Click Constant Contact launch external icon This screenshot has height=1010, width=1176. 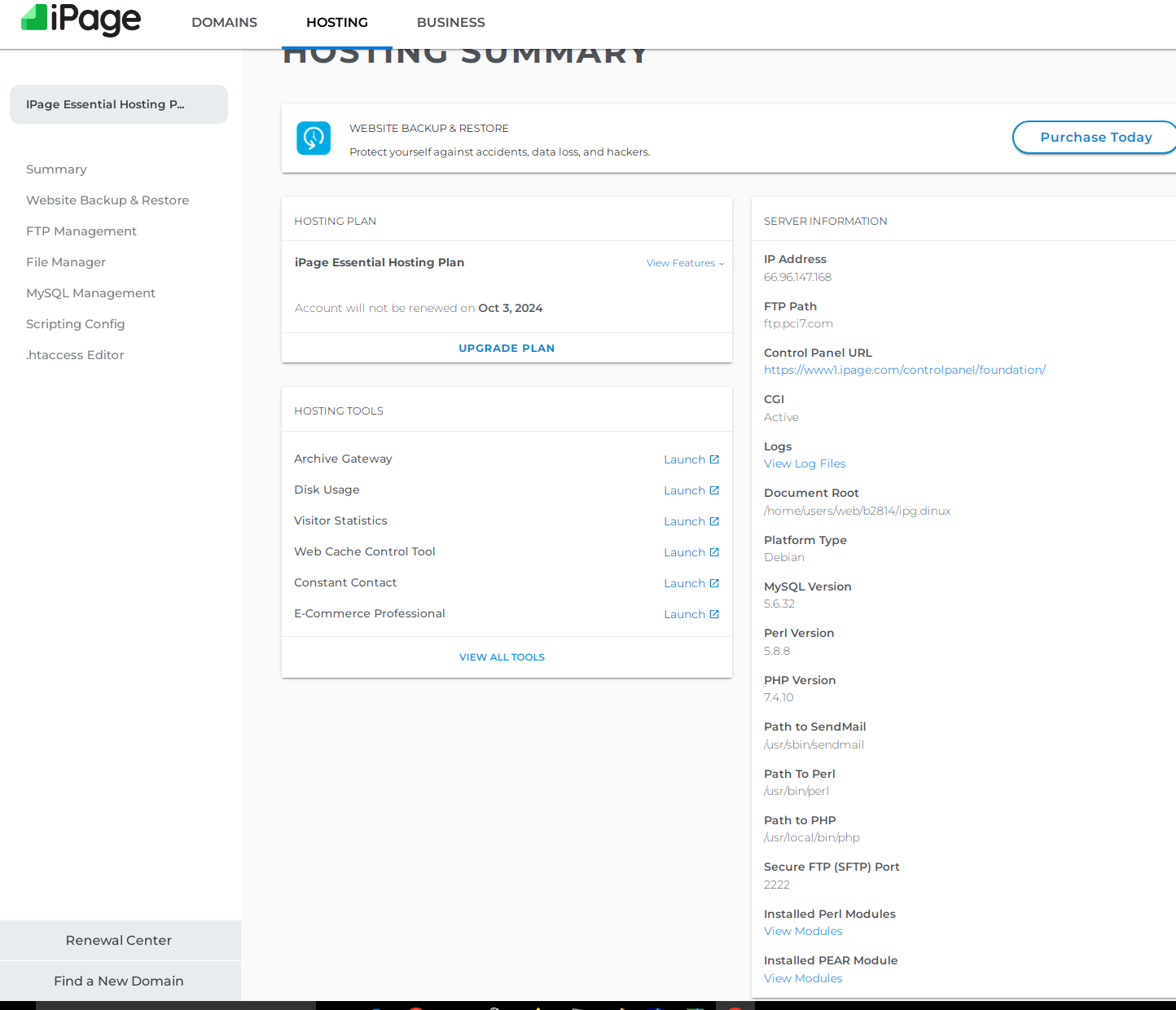click(x=714, y=583)
